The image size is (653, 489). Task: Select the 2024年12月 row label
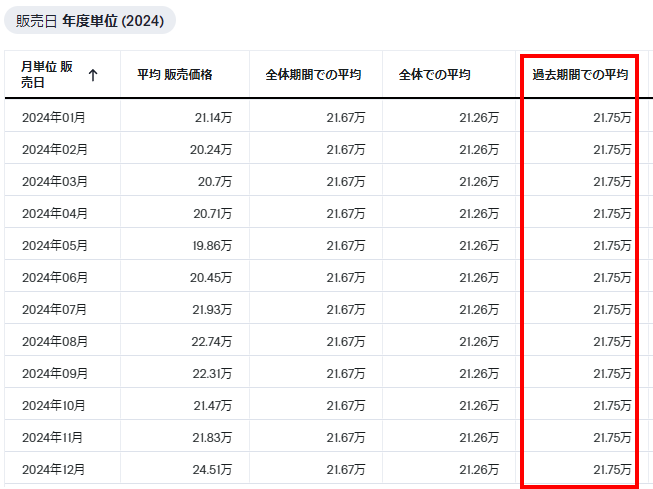click(x=54, y=470)
